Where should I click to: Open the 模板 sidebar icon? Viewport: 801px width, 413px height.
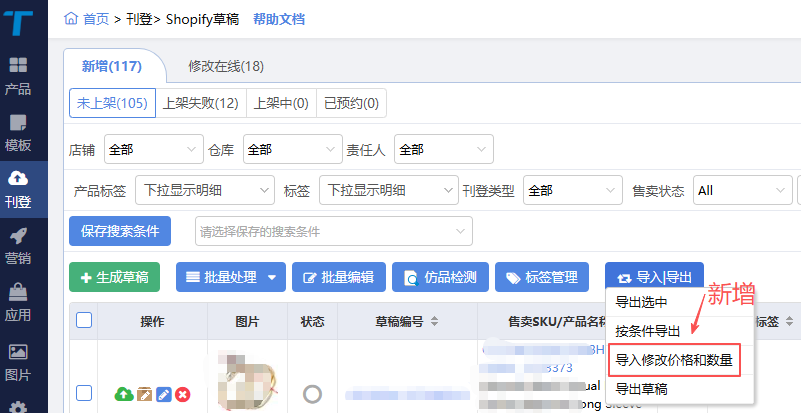point(18,132)
